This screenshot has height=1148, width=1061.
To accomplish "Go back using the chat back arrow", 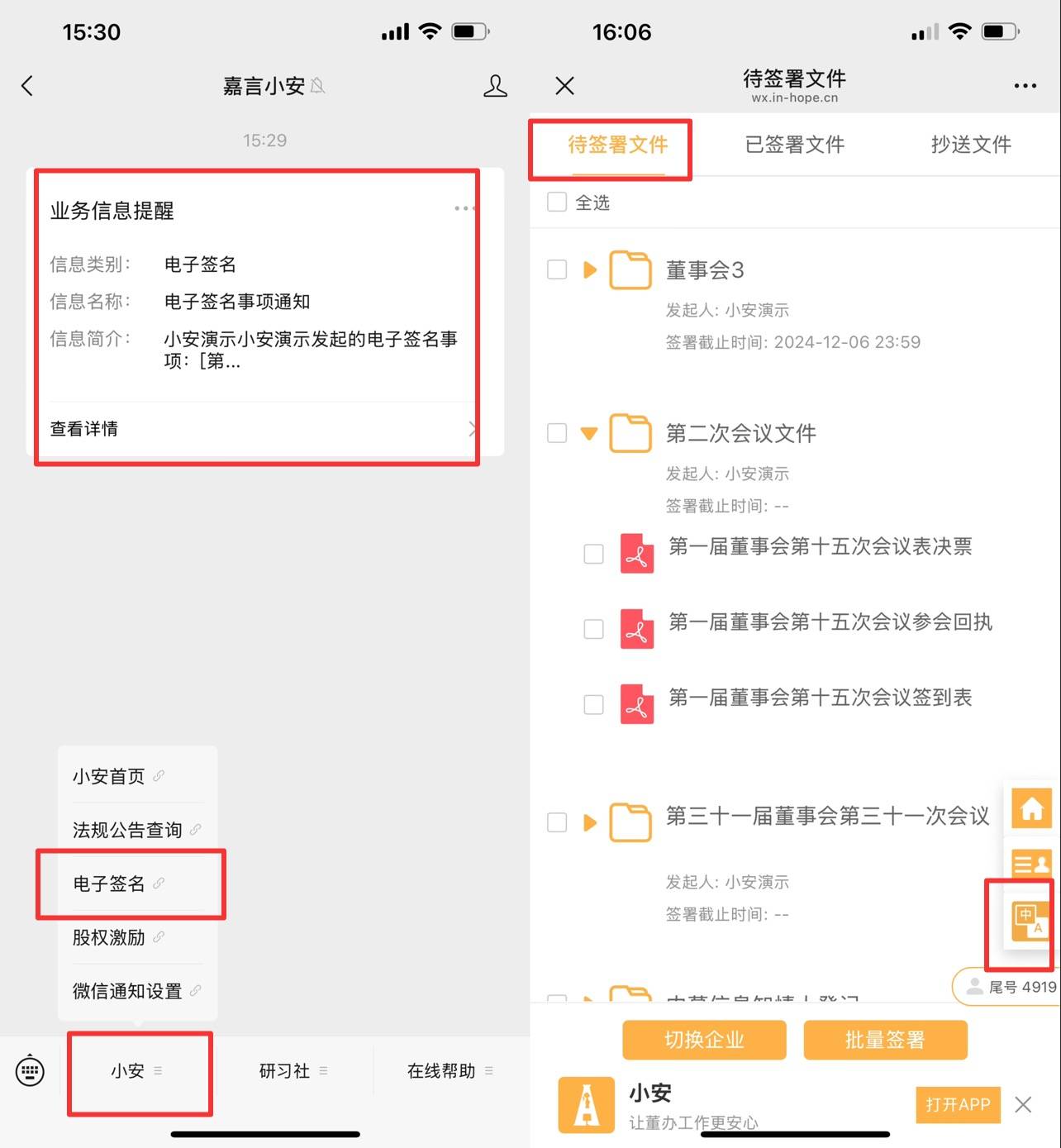I will [x=27, y=86].
